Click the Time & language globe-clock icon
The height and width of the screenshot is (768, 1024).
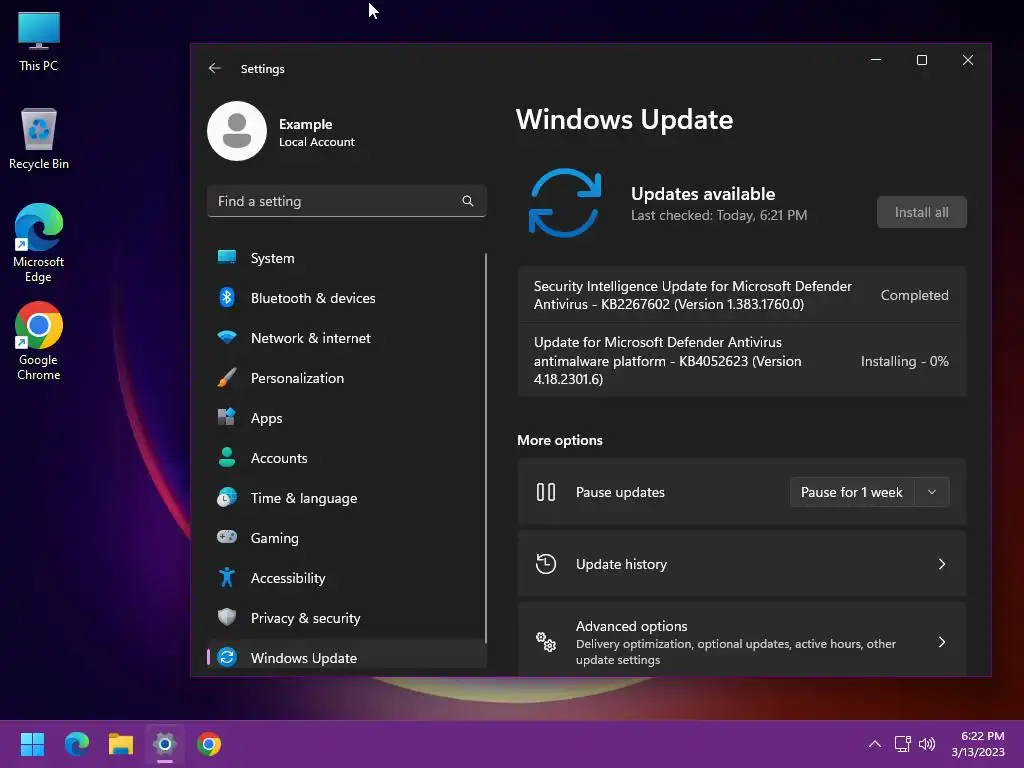(227, 498)
